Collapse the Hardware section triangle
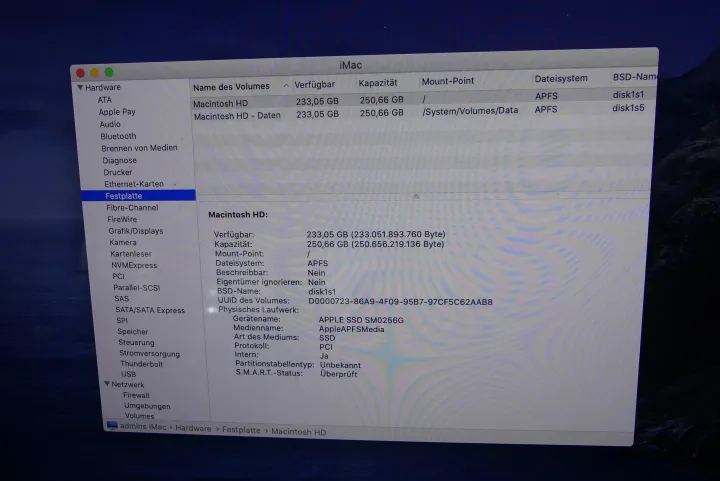Image resolution: width=720 pixels, height=481 pixels. (x=80, y=87)
